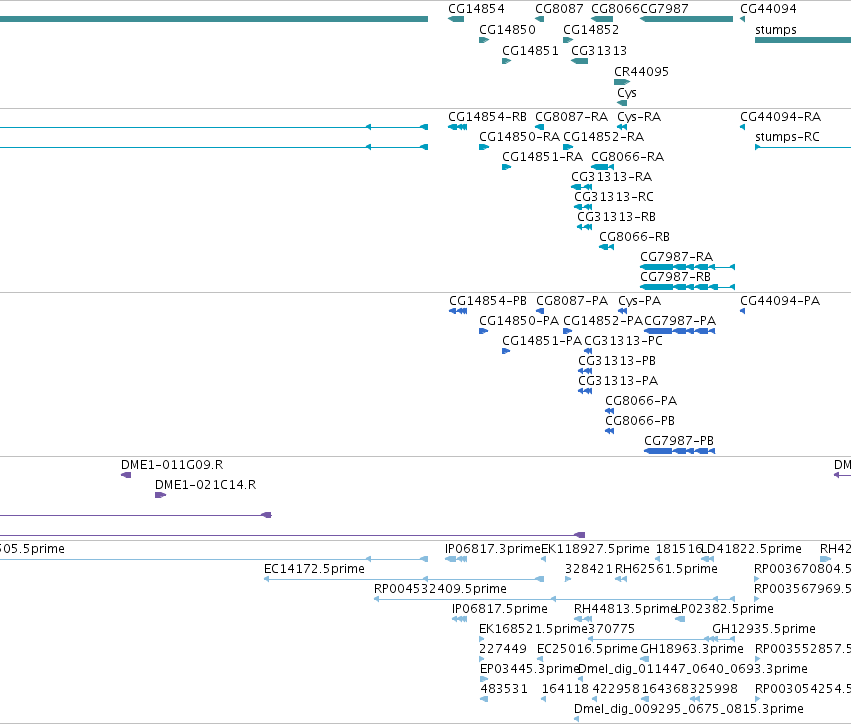Select EST label EC25016.5prime
The image size is (851, 724).
click(587, 650)
